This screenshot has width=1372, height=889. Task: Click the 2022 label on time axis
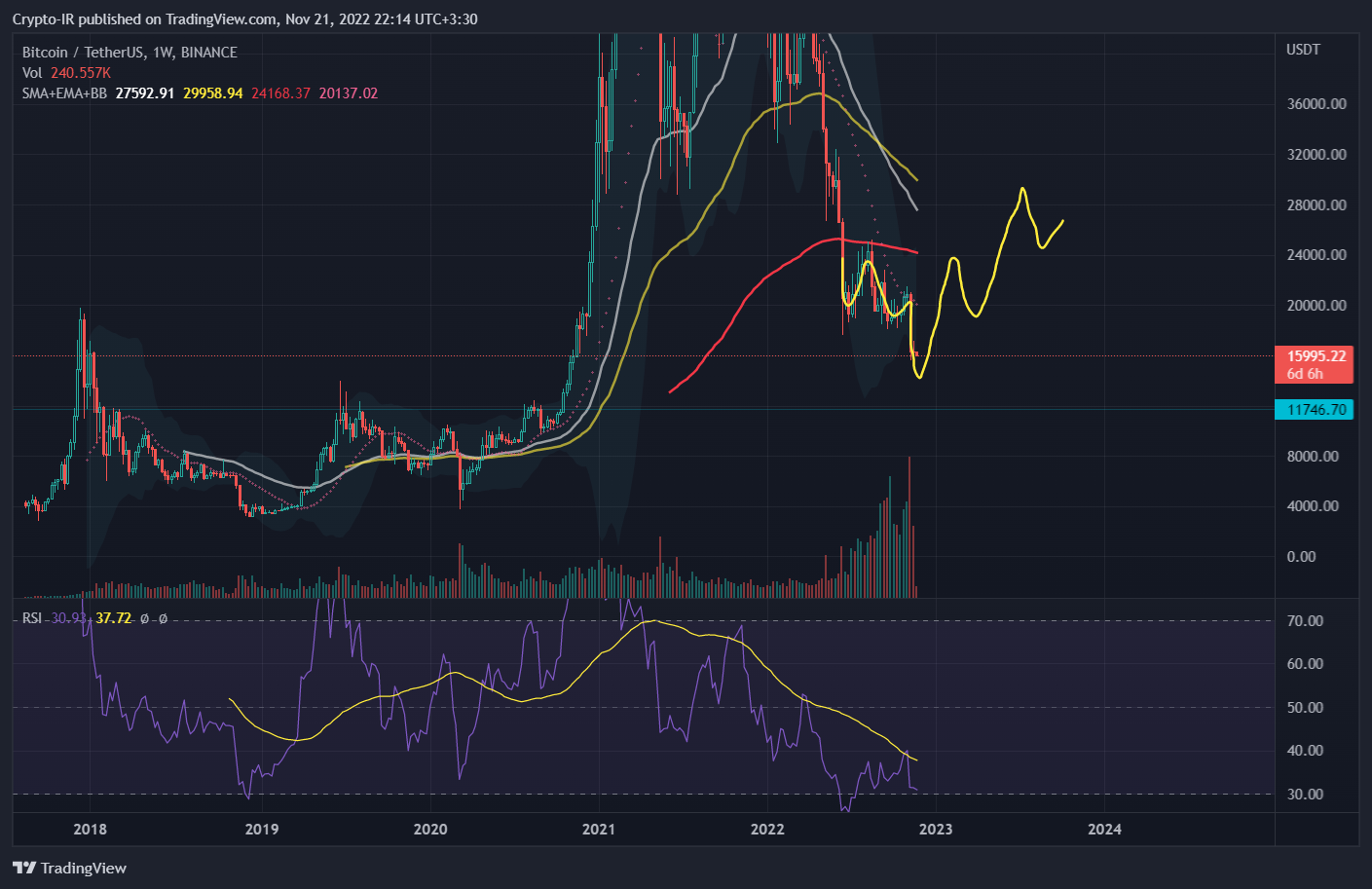[x=767, y=830]
